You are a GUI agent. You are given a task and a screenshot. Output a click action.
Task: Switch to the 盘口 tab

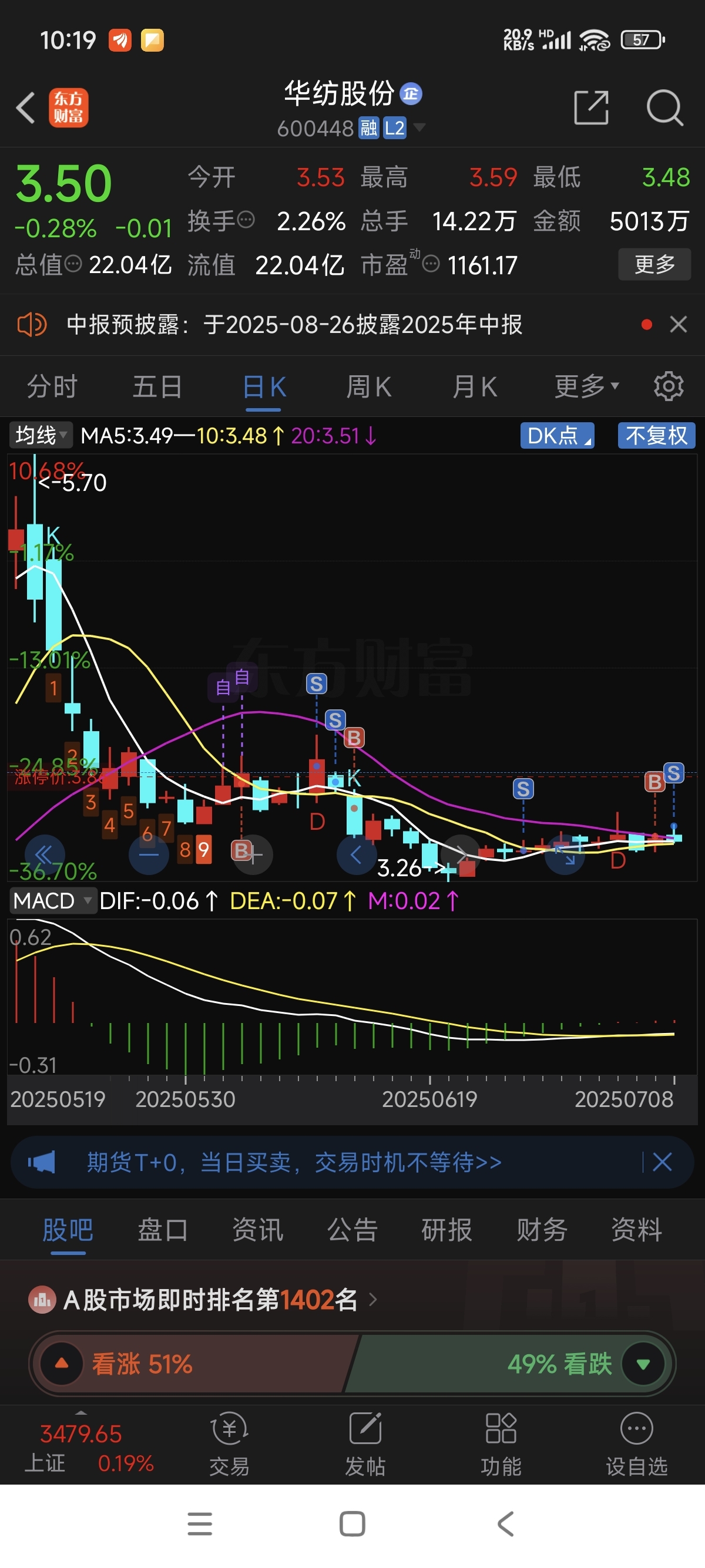coord(163,1230)
